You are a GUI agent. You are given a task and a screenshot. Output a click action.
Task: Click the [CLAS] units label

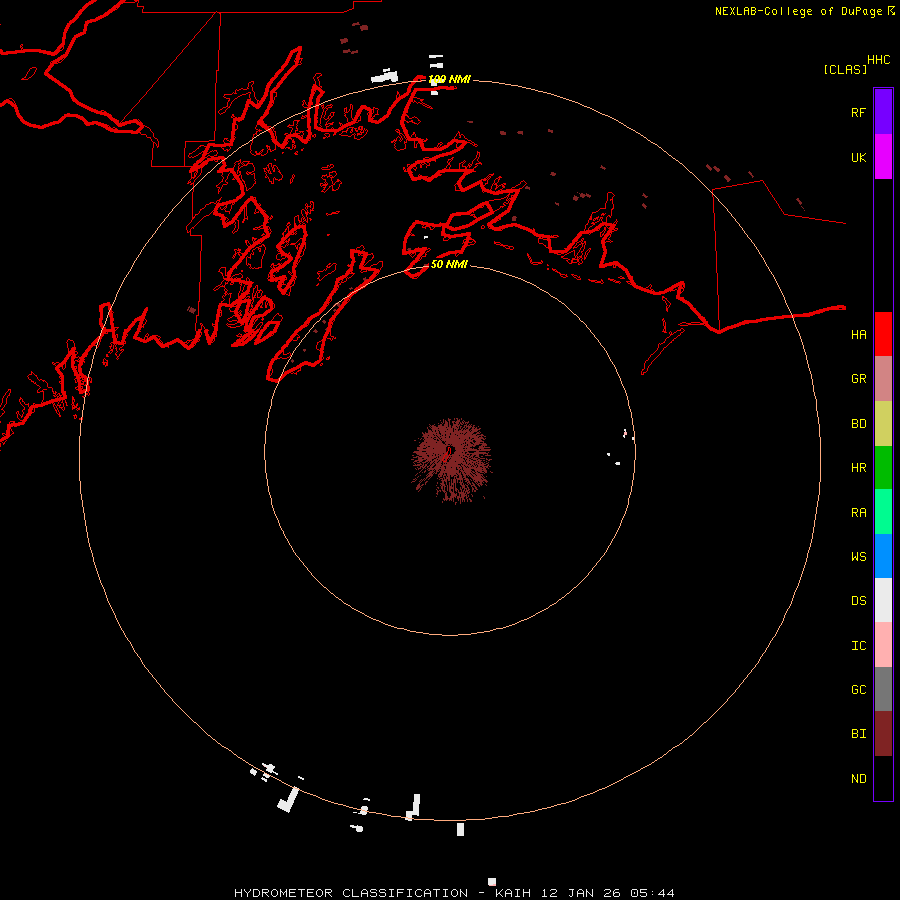845,69
